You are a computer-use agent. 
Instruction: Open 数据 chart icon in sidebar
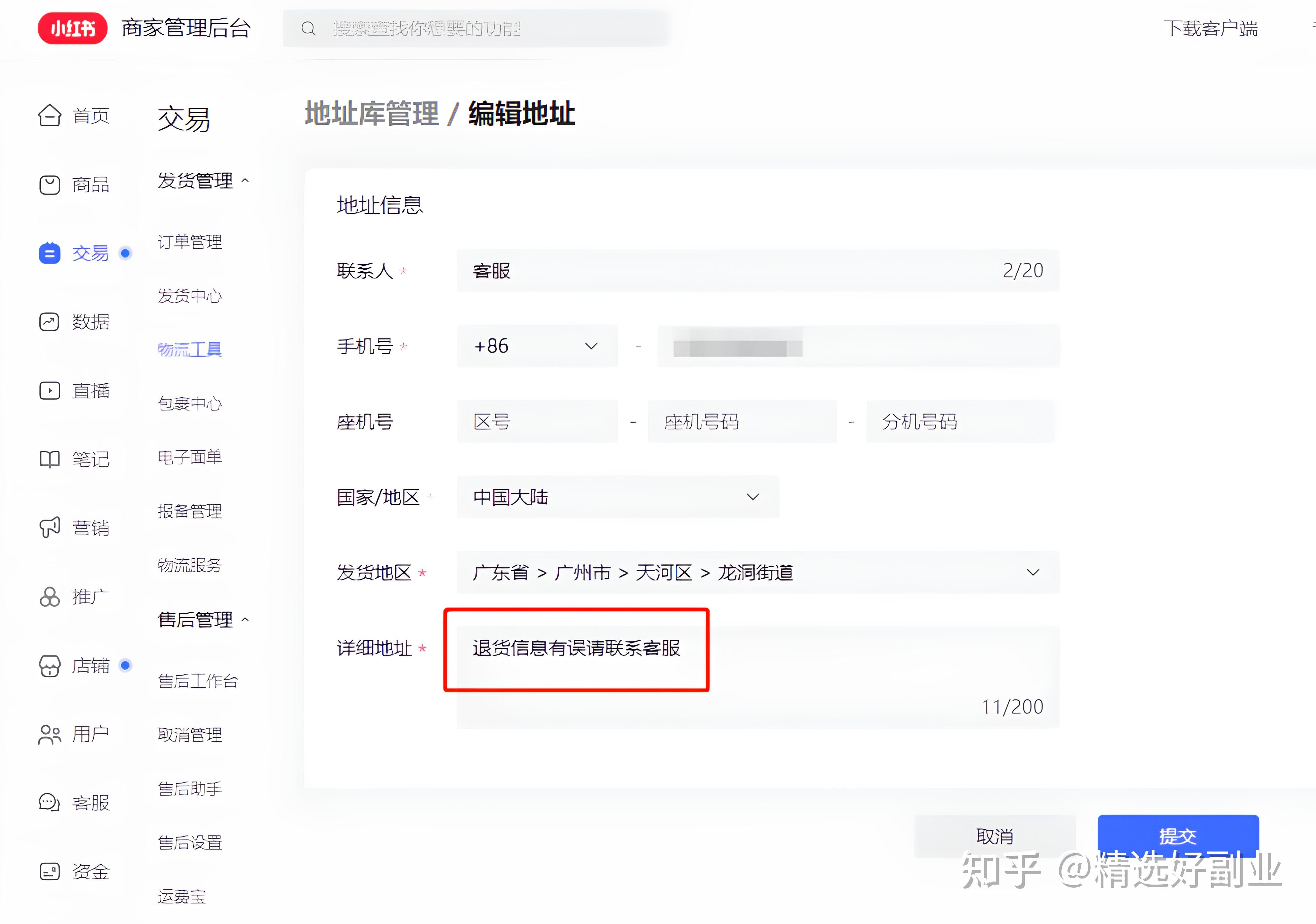[50, 322]
